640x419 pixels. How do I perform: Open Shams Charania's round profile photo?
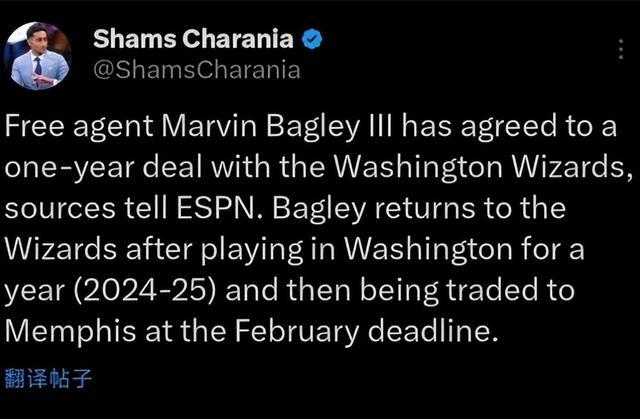coord(38,56)
